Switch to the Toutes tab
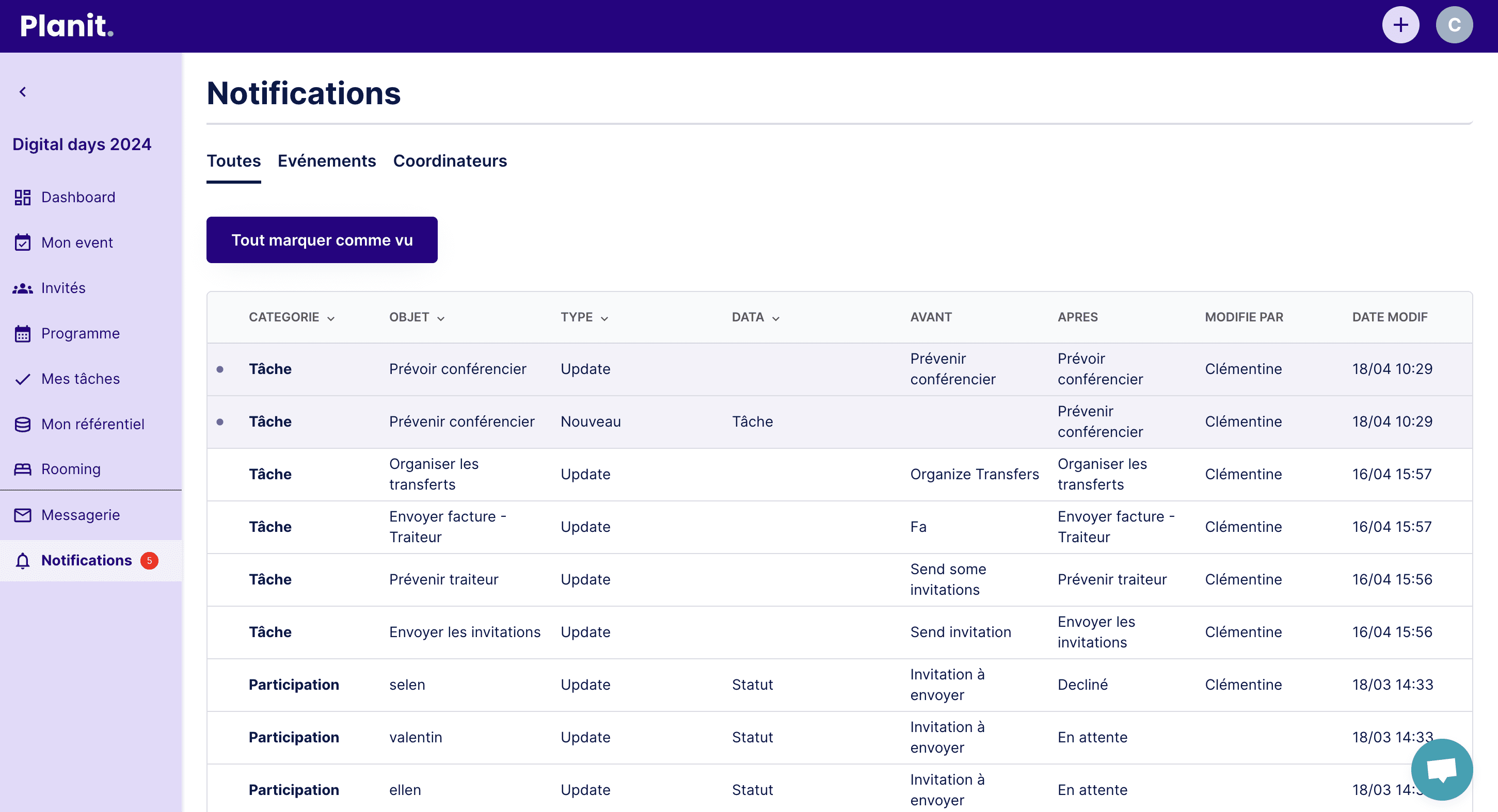This screenshot has height=812, width=1498. click(234, 161)
